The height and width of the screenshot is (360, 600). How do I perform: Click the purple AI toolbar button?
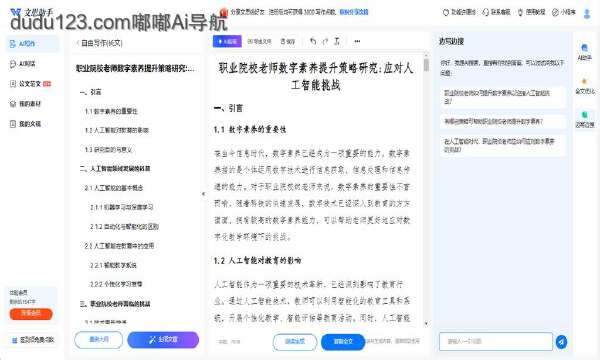227,41
